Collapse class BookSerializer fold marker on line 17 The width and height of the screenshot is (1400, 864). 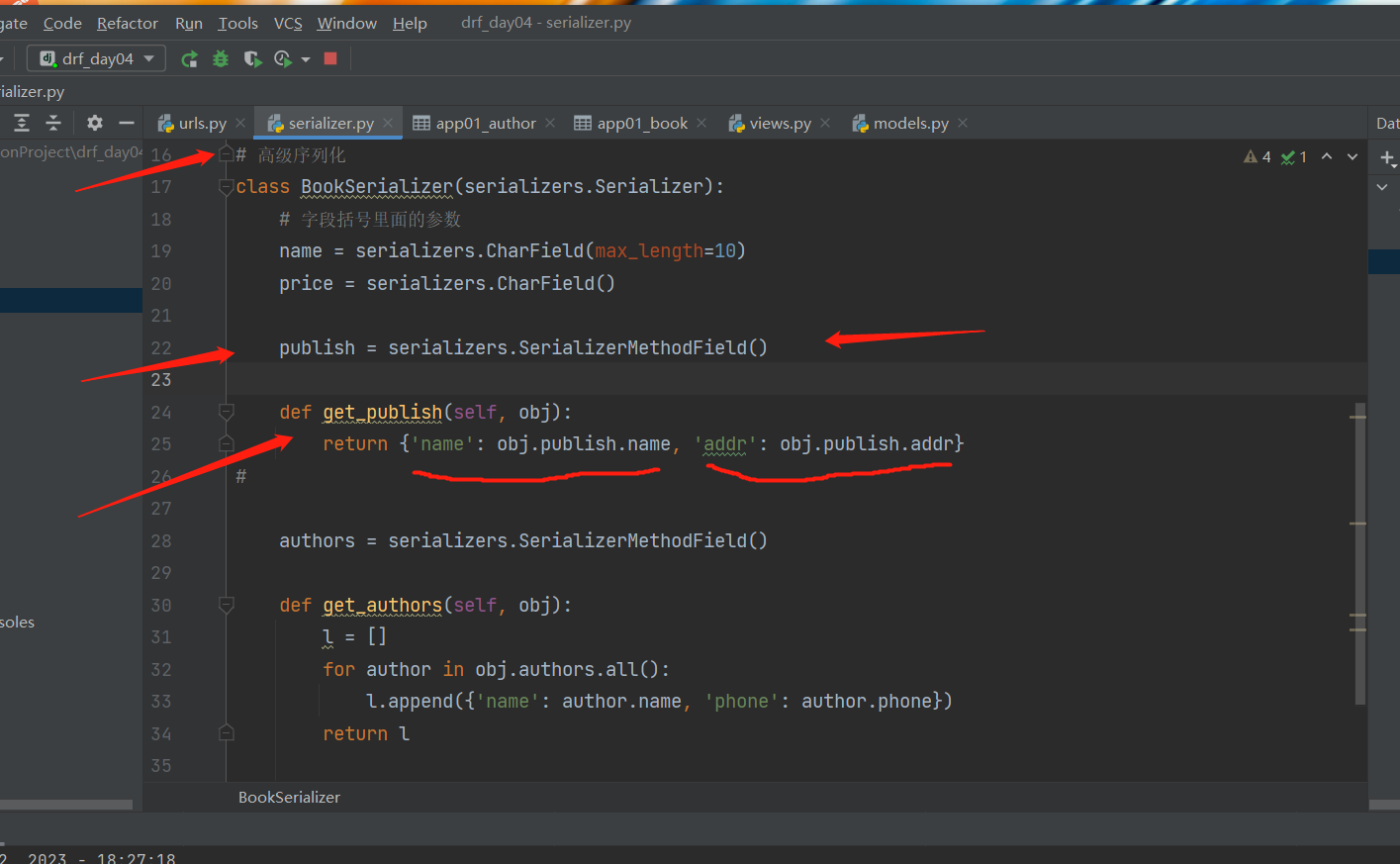(x=226, y=186)
